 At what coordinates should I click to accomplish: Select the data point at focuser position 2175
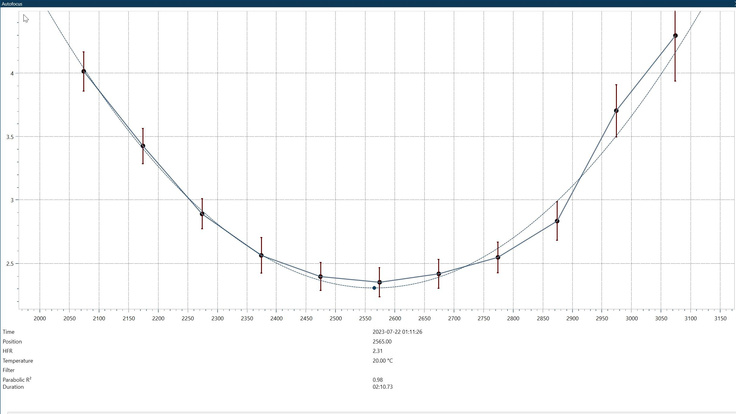click(x=143, y=146)
